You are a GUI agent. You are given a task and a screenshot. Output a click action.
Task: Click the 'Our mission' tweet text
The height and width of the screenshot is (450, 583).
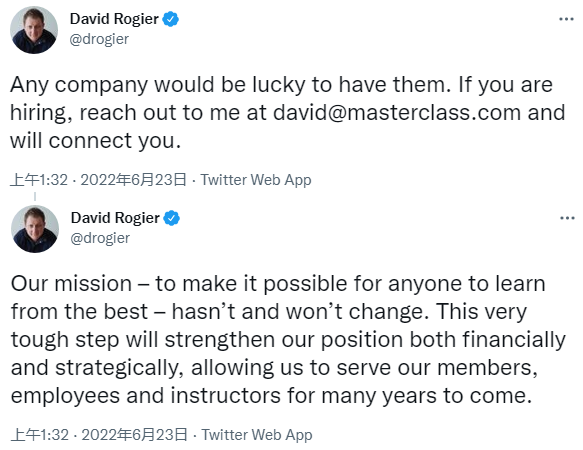pos(288,340)
